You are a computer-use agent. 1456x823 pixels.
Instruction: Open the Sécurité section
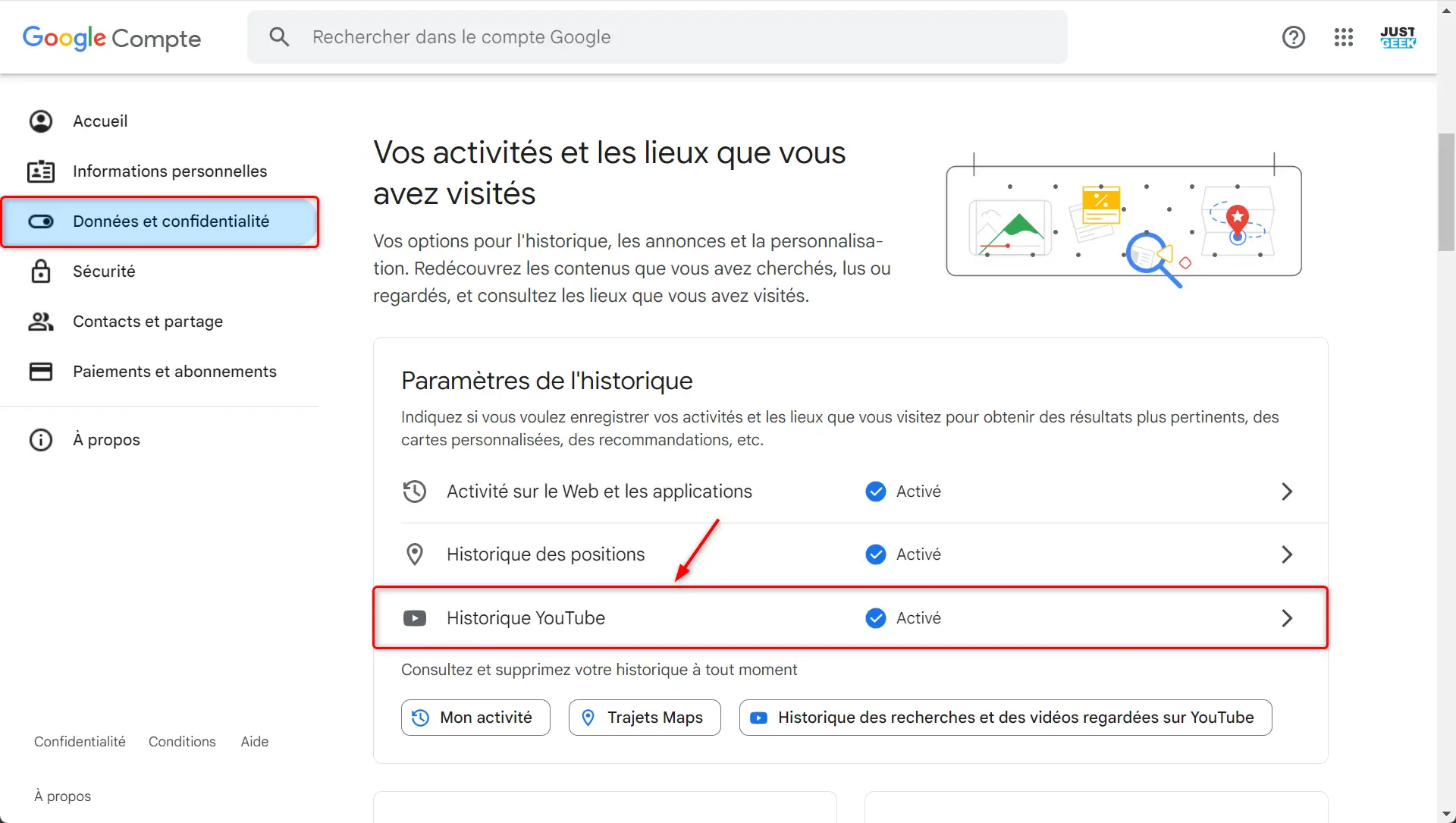[159, 272]
